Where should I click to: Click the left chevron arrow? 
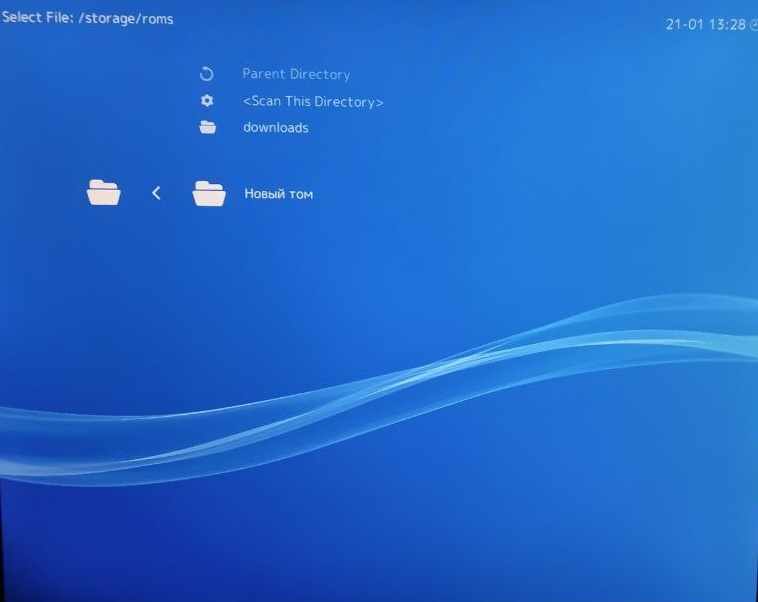coord(156,193)
